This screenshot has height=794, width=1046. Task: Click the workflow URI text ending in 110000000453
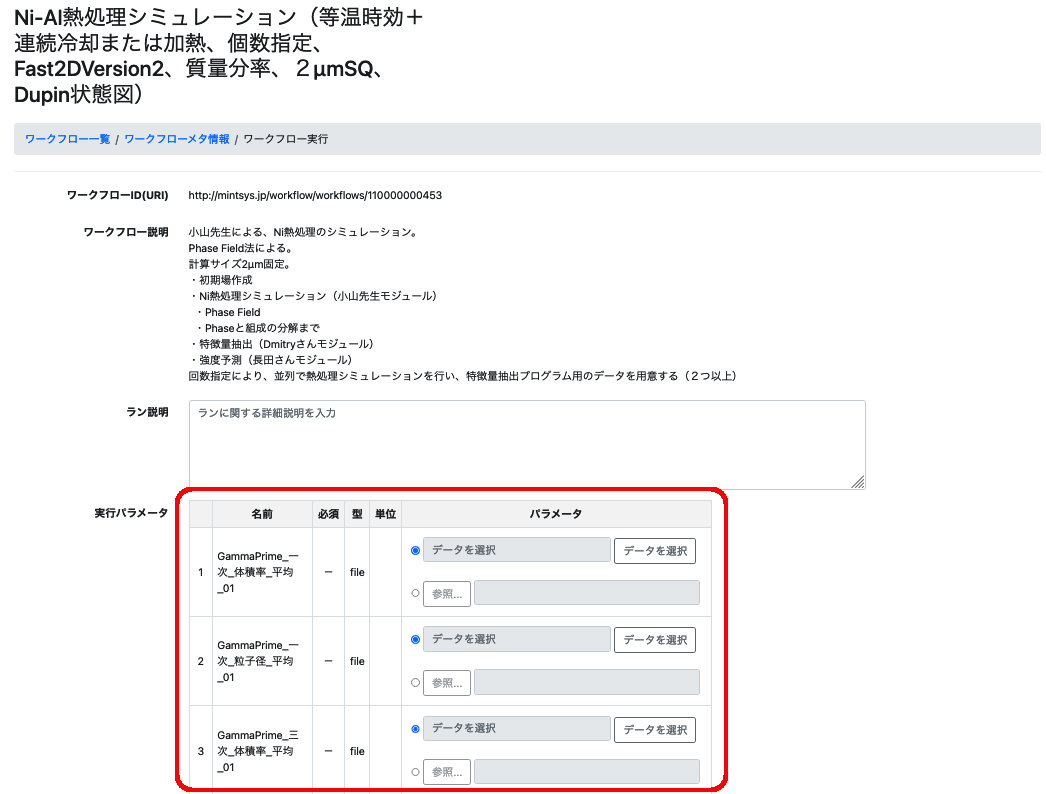tap(315, 195)
